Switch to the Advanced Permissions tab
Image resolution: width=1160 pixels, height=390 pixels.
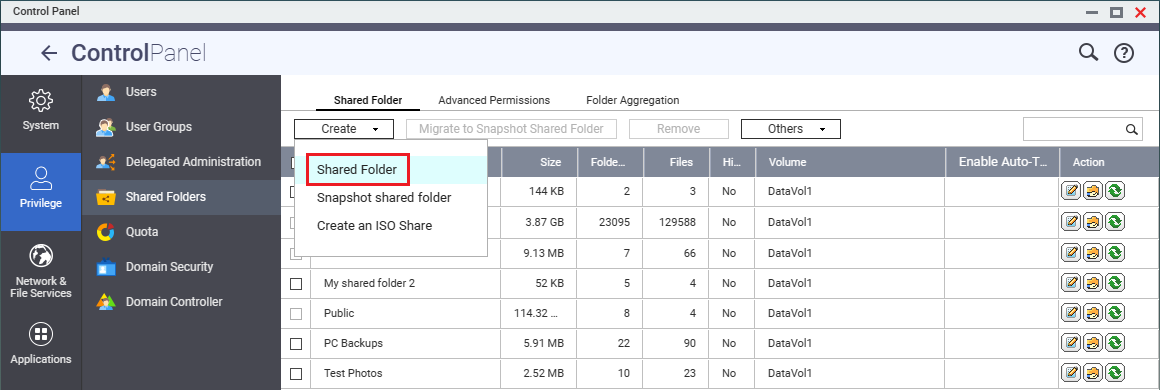(x=494, y=100)
